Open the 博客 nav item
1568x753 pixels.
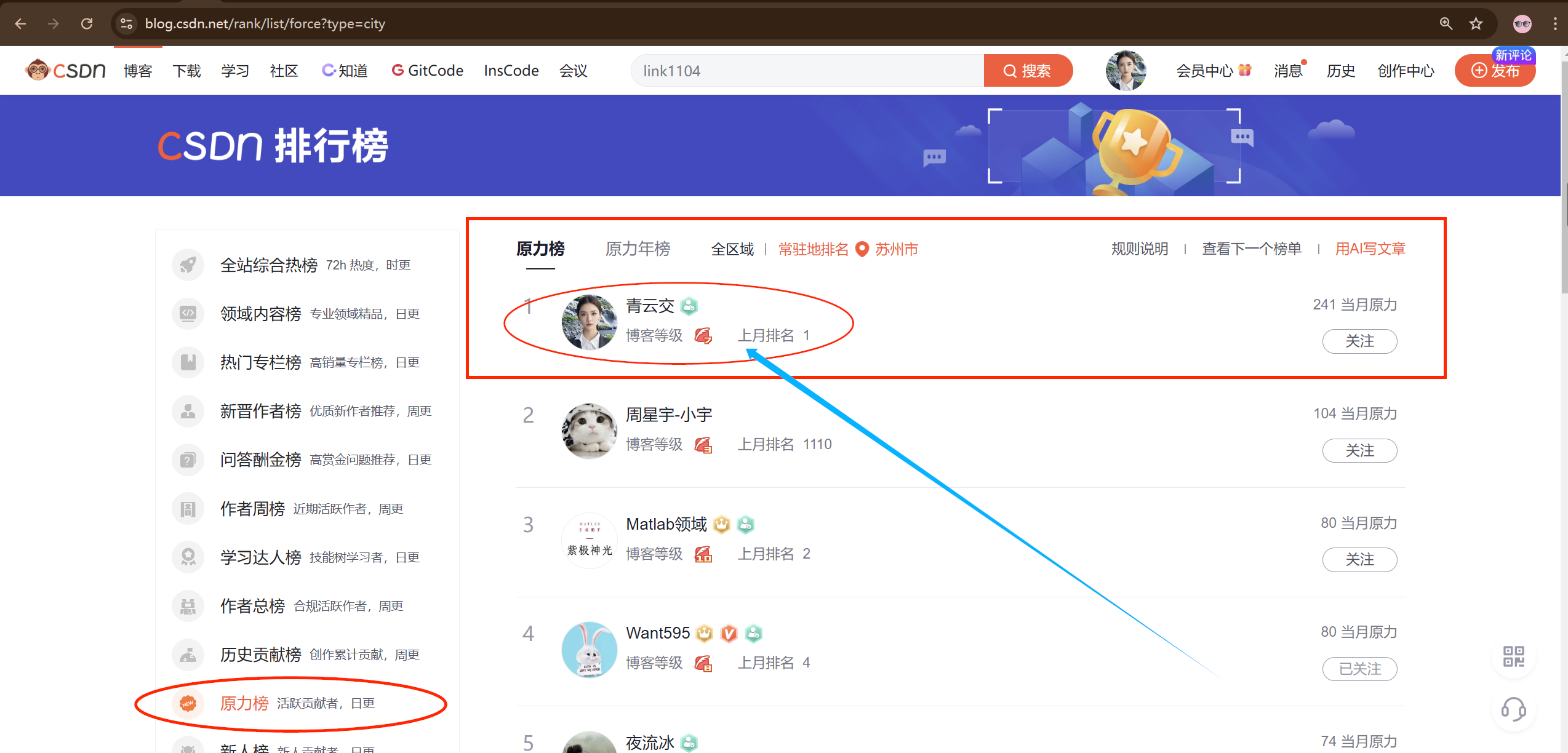click(138, 71)
